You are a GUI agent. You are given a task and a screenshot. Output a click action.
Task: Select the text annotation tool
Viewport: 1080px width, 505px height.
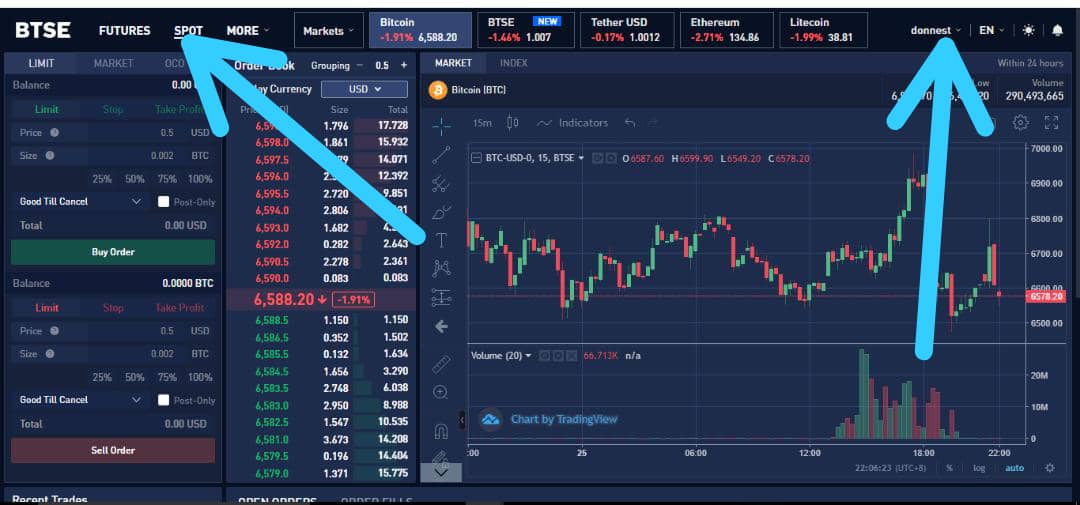[x=441, y=240]
